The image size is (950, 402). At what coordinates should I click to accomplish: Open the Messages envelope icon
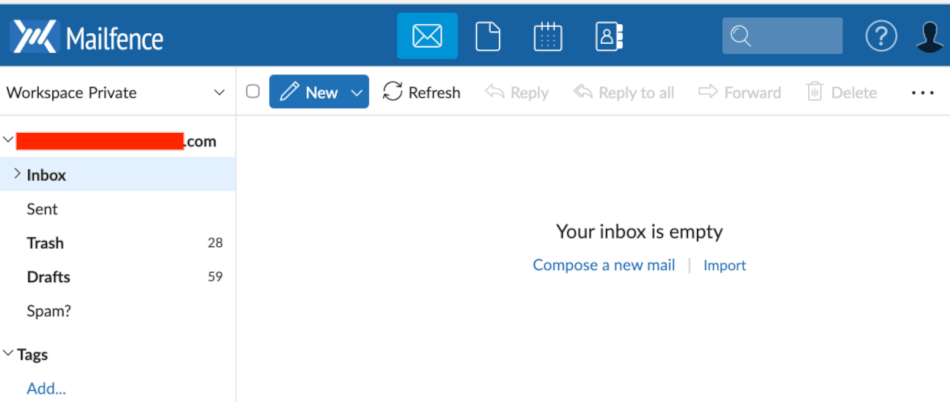point(427,37)
